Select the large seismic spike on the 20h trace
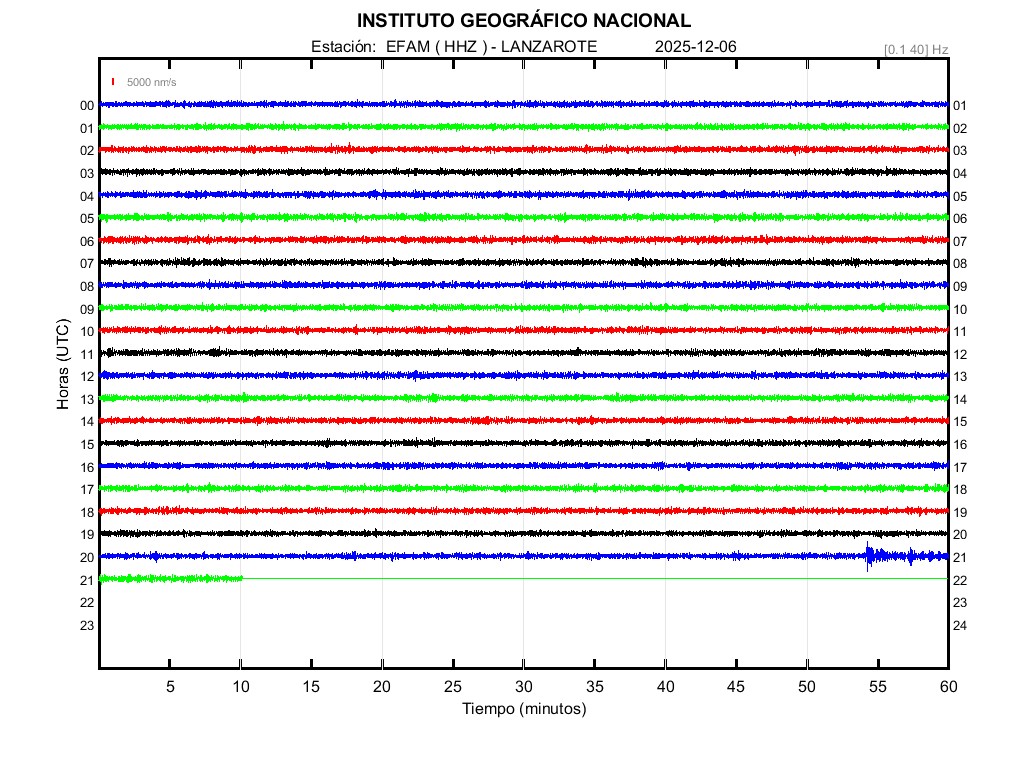The image size is (1024, 768). pyautogui.click(x=869, y=556)
